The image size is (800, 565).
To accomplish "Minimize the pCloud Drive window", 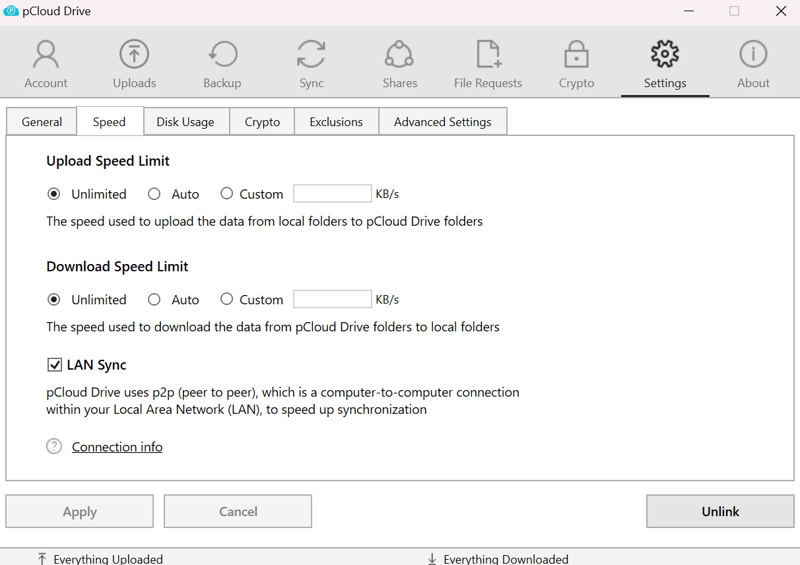I will [689, 11].
